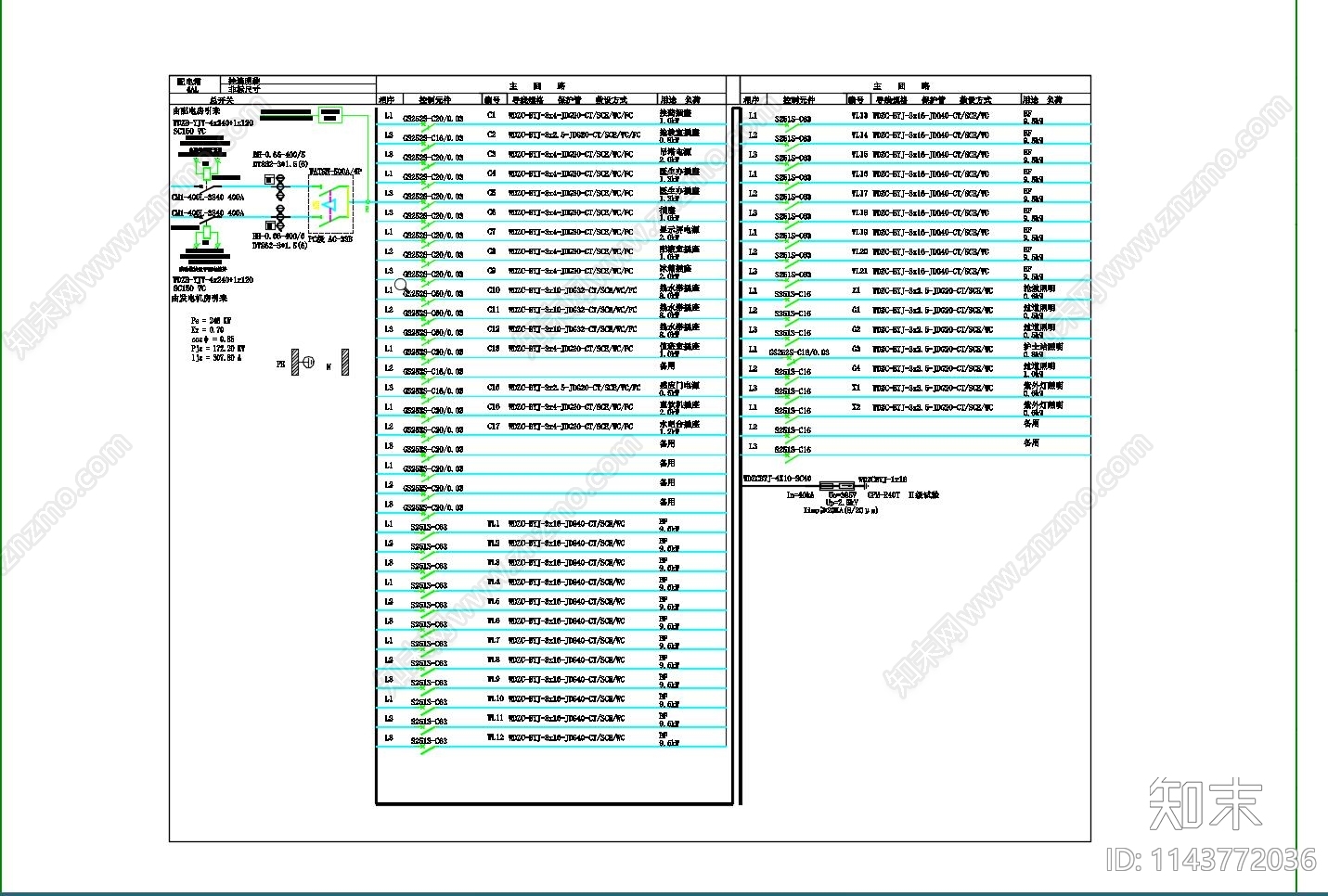
Task: Click circuit C10 cable specification text
Action: [572, 290]
